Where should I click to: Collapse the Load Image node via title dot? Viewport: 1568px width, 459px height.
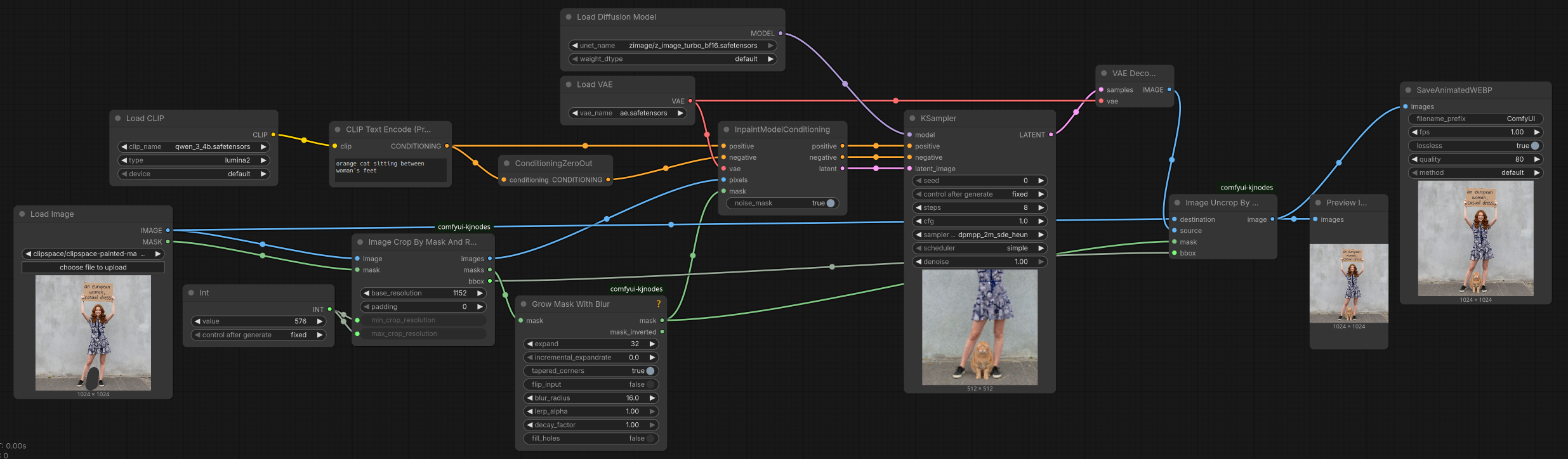22,214
